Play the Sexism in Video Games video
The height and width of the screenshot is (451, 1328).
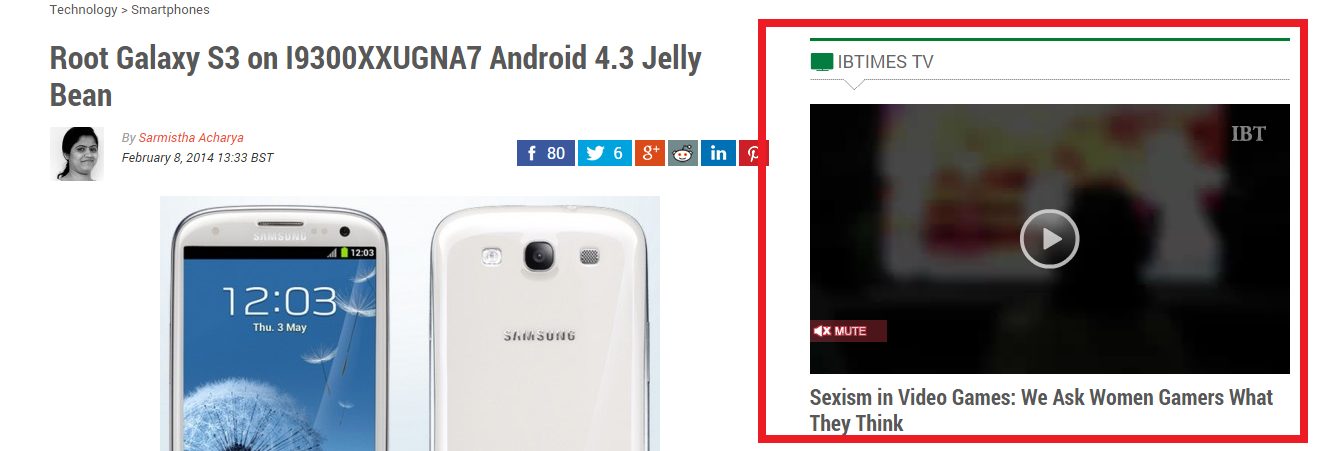point(1049,239)
